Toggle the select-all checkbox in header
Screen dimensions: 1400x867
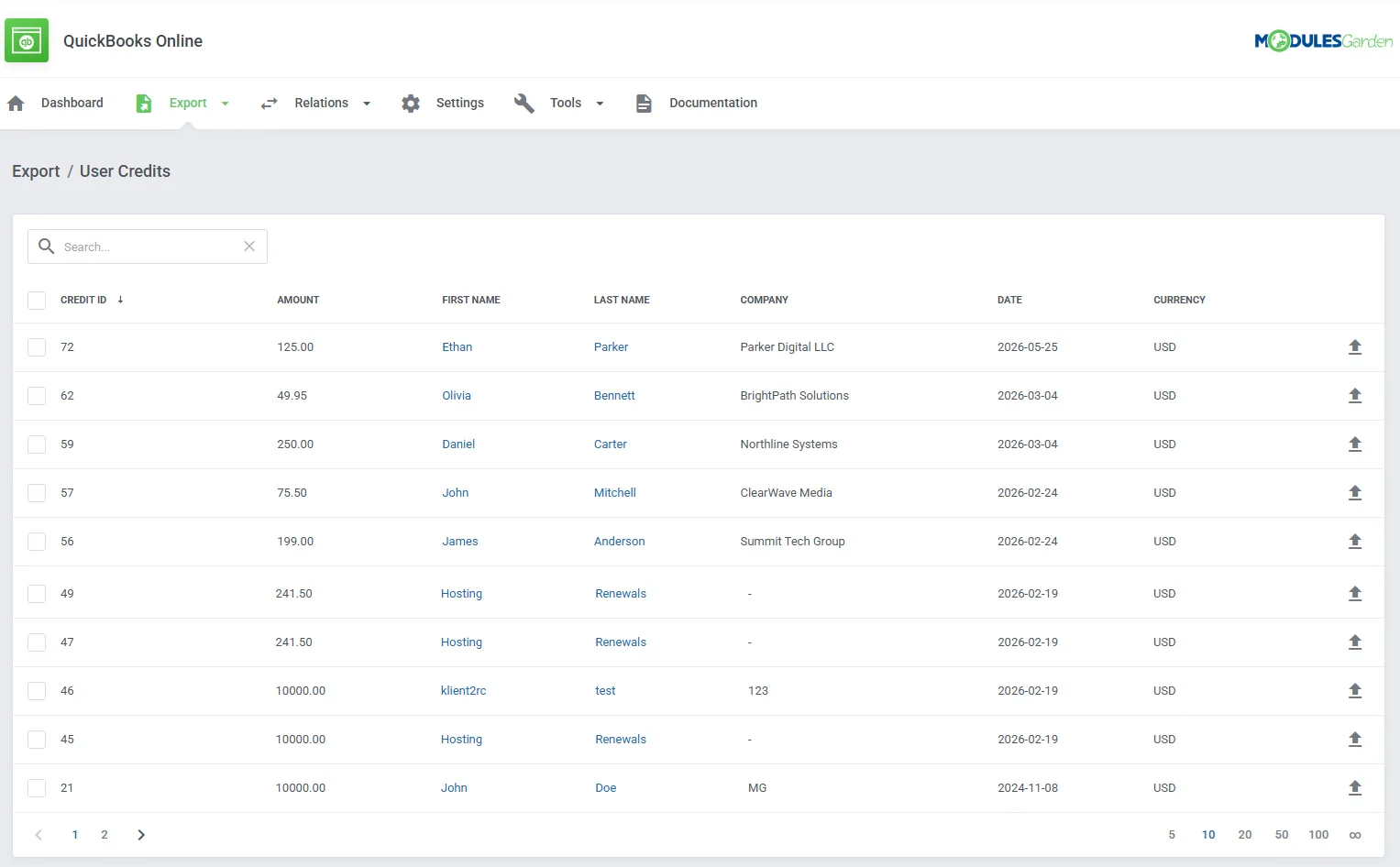pos(37,301)
